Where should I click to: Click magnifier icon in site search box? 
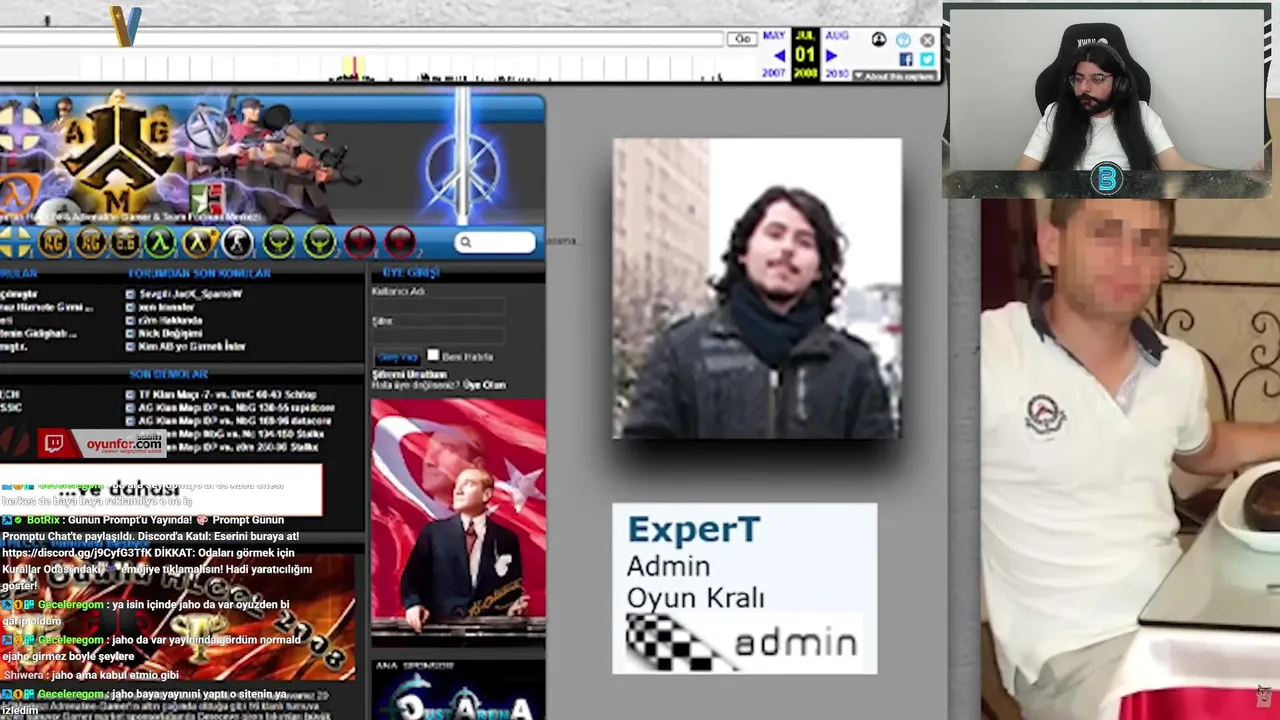[465, 242]
